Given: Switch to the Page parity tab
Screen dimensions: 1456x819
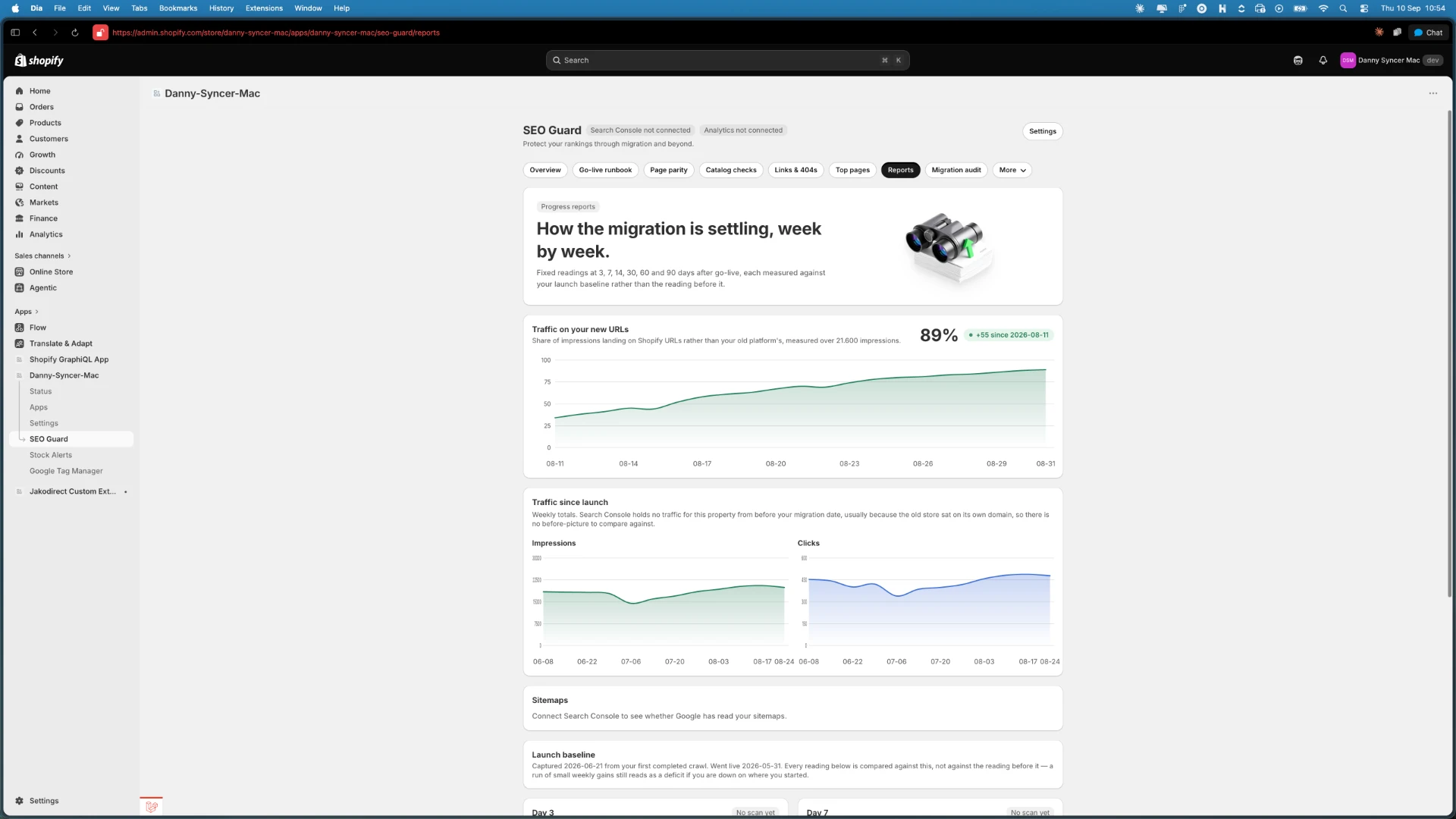Looking at the screenshot, I should pos(669,170).
